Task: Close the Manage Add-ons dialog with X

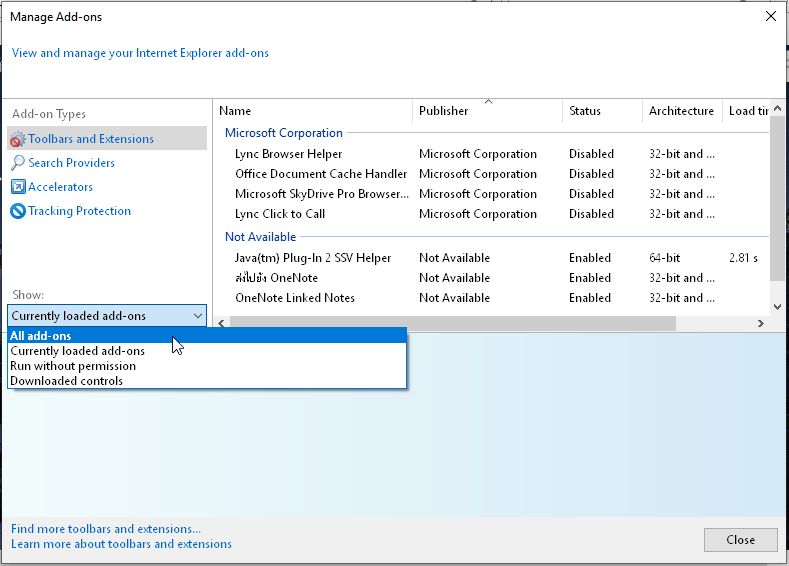Action: (770, 16)
